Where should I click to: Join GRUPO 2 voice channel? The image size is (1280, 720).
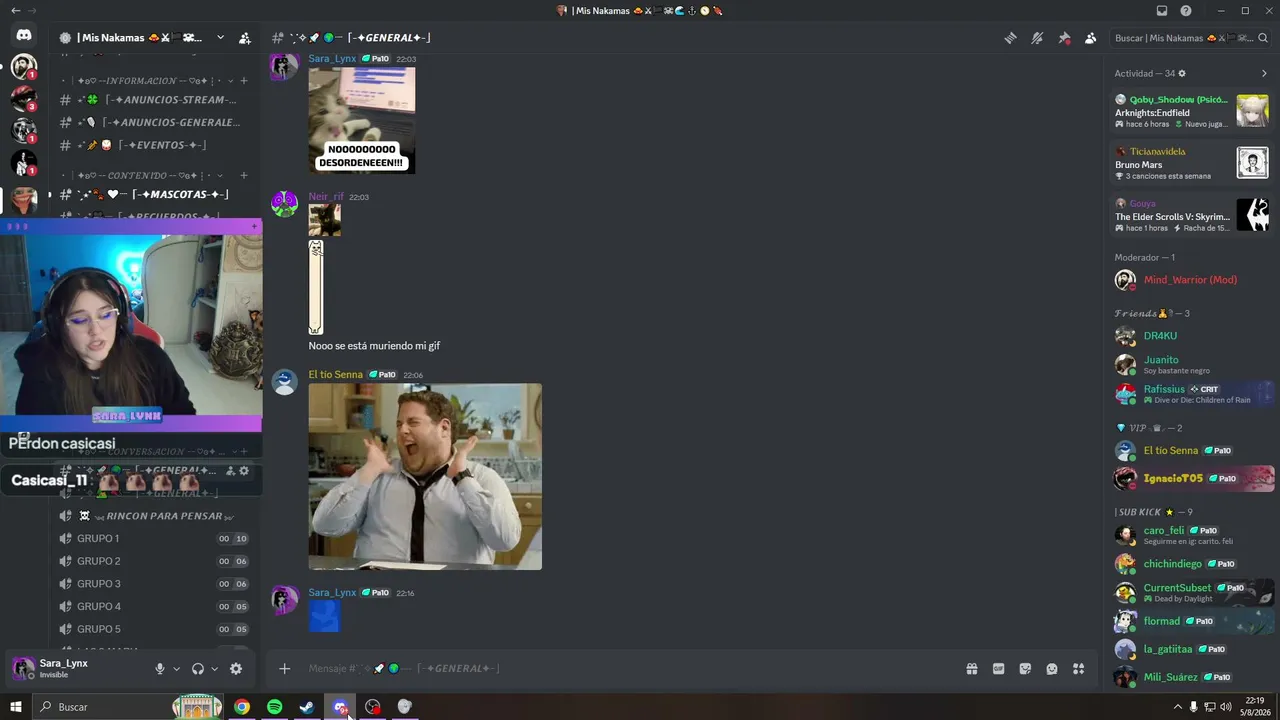[155, 561]
